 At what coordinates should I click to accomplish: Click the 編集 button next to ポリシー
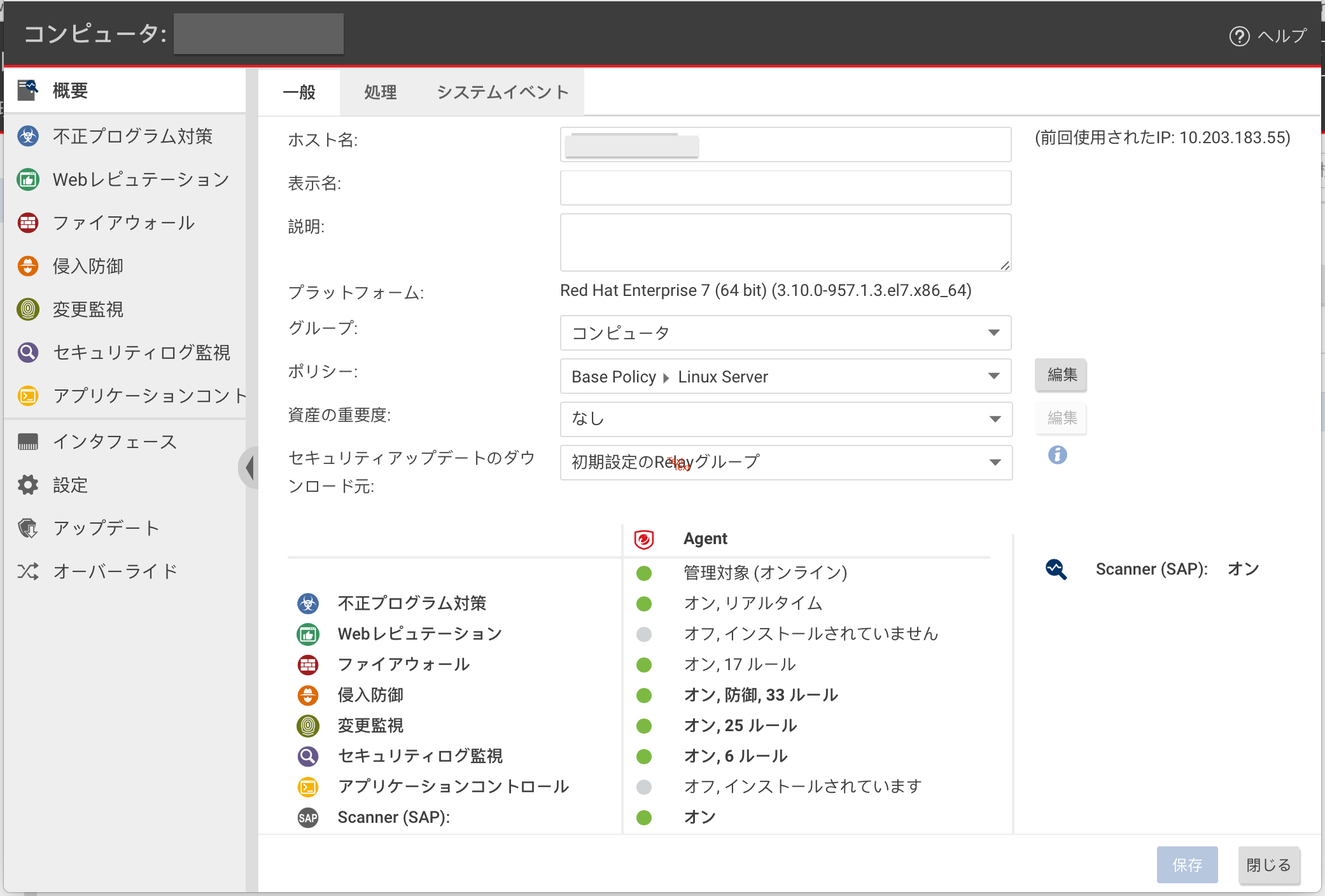point(1062,375)
